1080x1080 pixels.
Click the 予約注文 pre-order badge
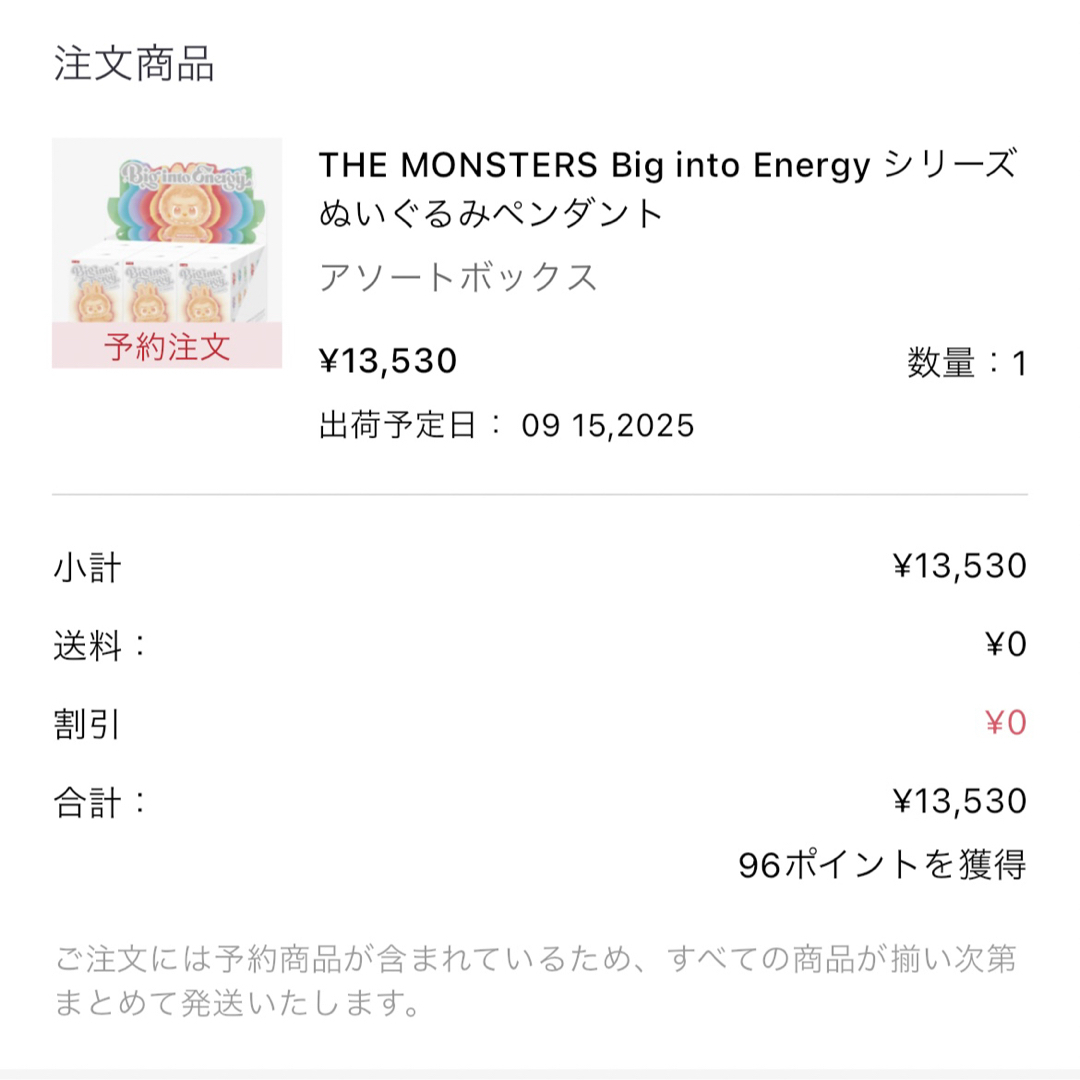167,346
